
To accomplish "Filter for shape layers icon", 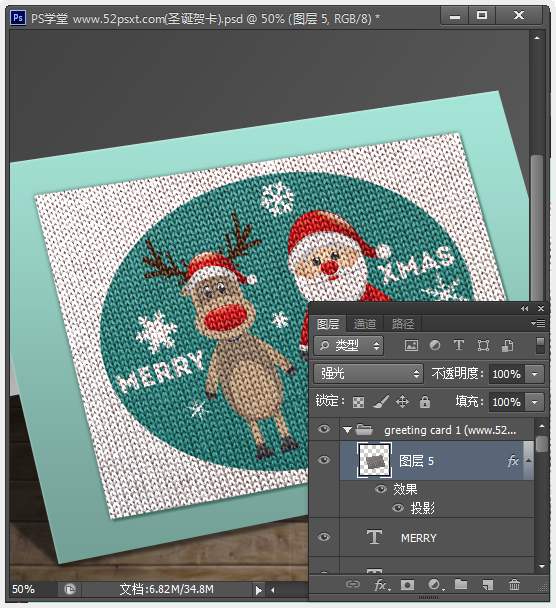I will [x=483, y=345].
